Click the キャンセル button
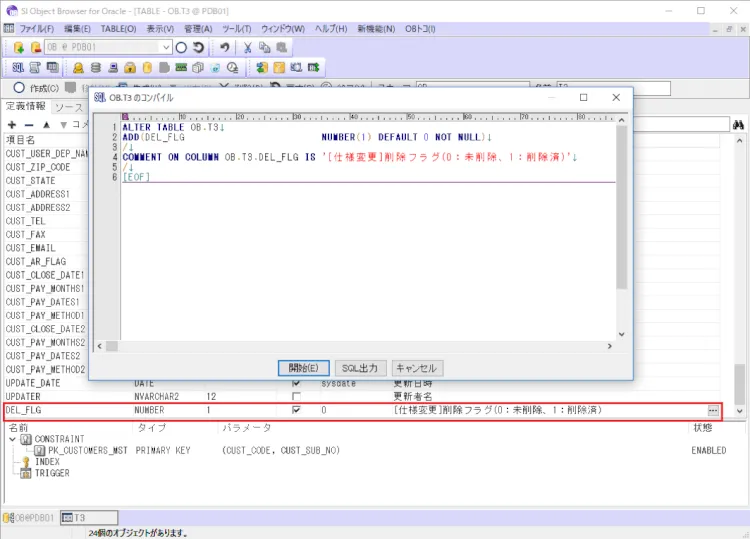 point(417,368)
